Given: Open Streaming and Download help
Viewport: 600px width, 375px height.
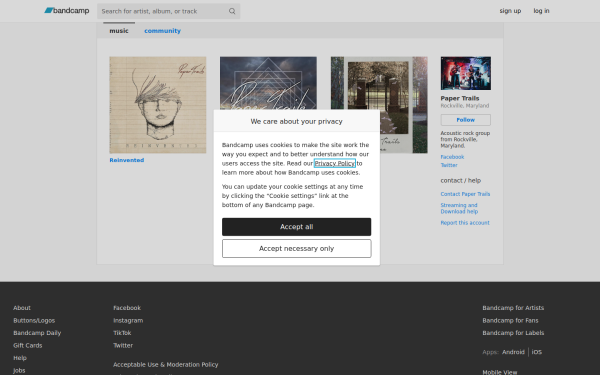Looking at the screenshot, I should pos(459,208).
